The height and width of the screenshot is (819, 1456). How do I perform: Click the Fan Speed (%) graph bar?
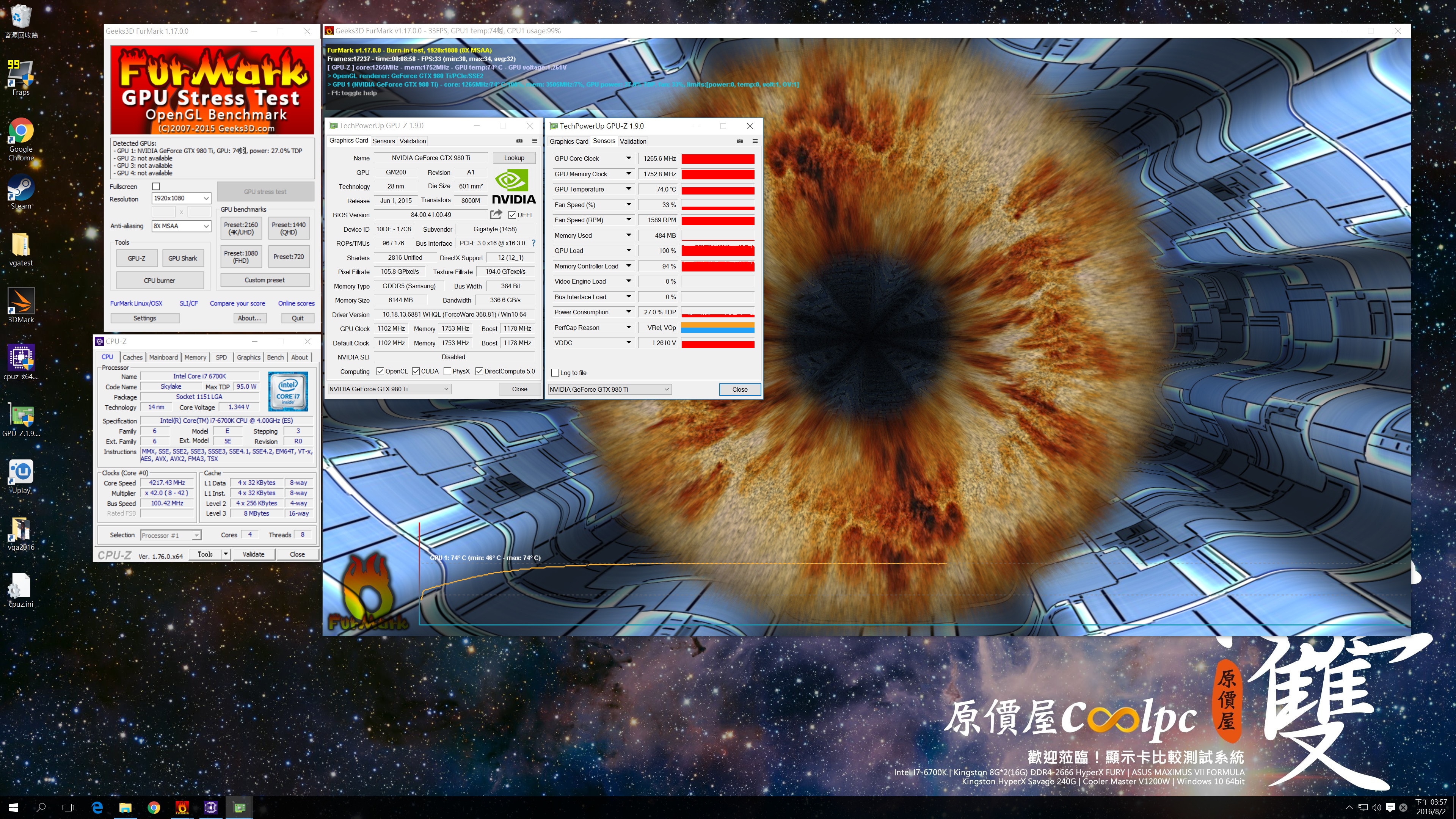click(718, 205)
